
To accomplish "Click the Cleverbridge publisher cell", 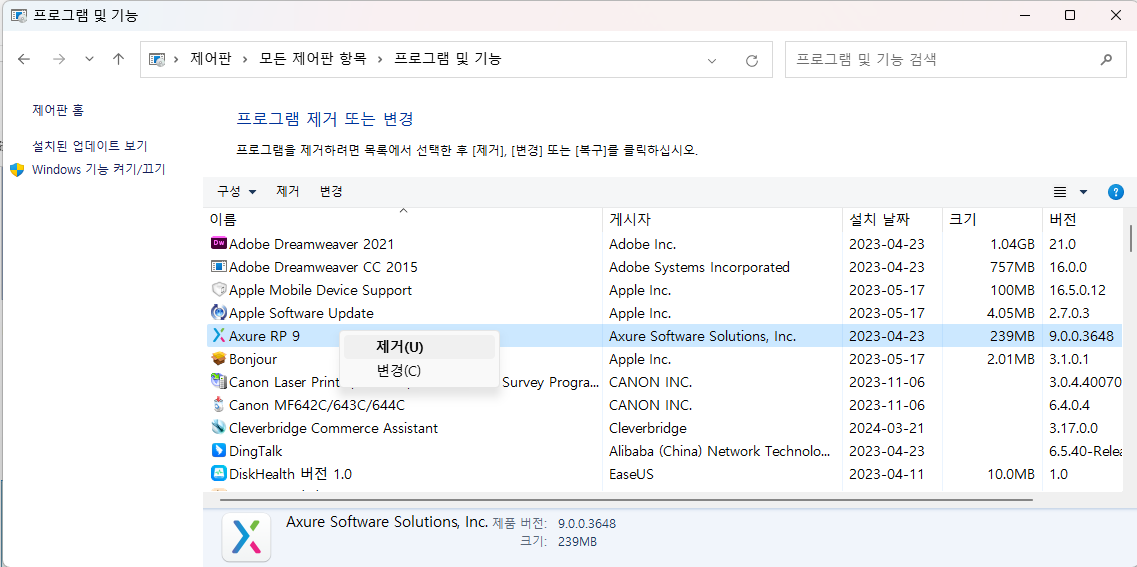I will tap(648, 428).
